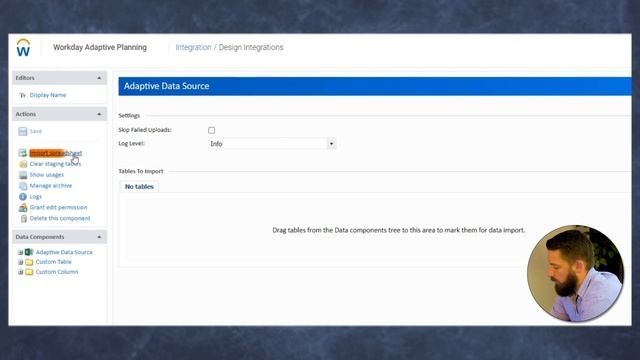The height and width of the screenshot is (360, 640).
Task: Enable the Skip Failed Uploads checkbox
Action: tap(211, 130)
